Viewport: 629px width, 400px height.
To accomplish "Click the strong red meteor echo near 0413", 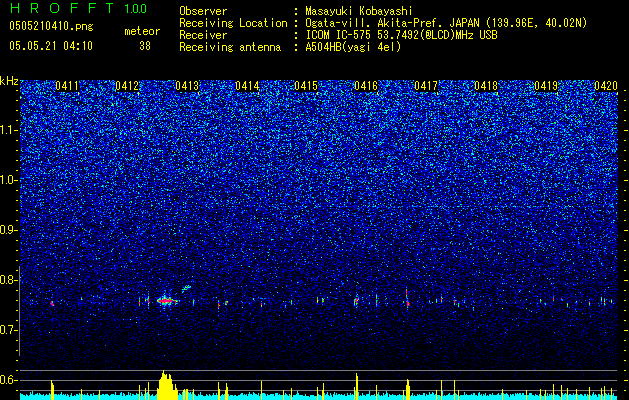I will pos(166,301).
